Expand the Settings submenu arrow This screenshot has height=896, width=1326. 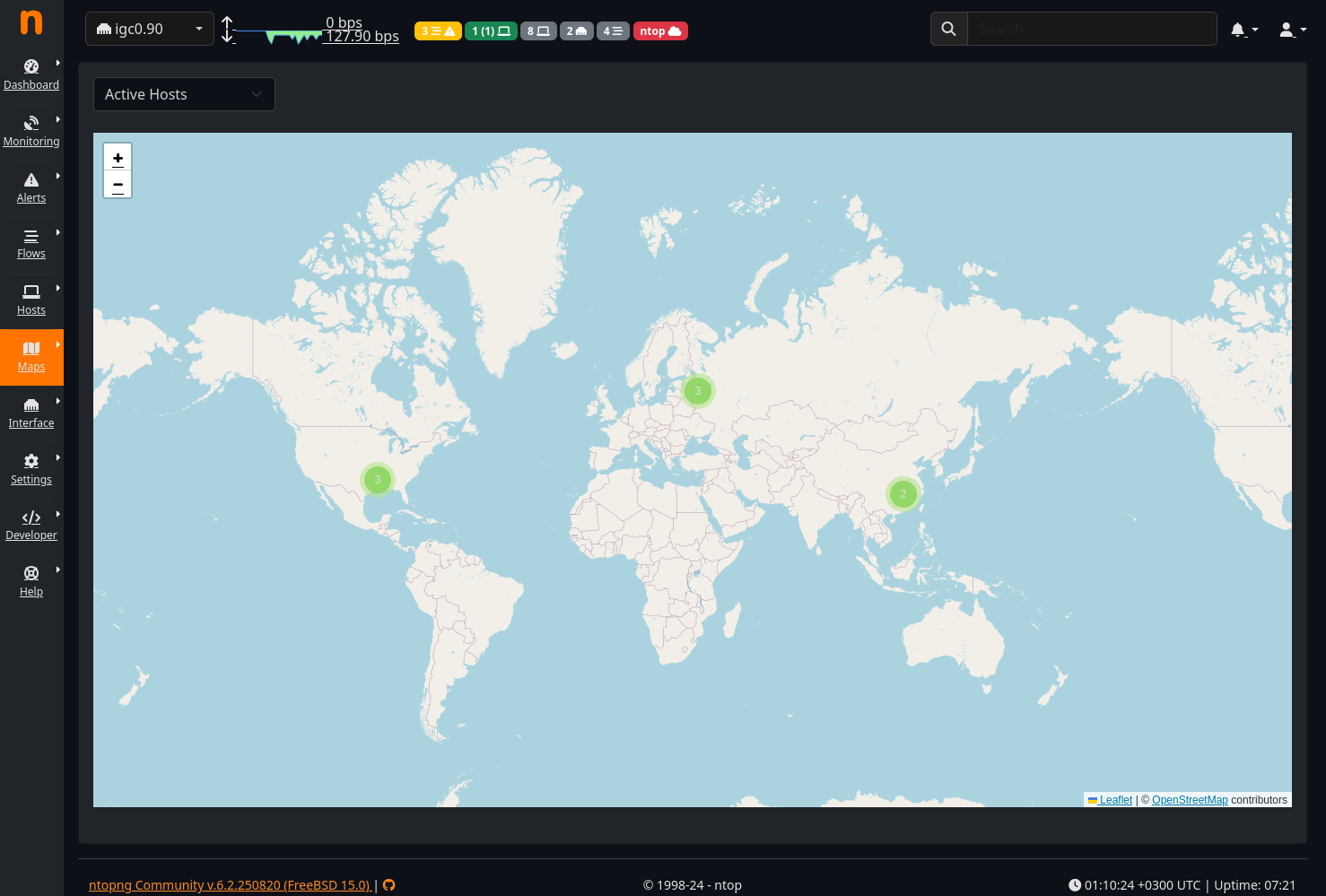click(x=58, y=457)
